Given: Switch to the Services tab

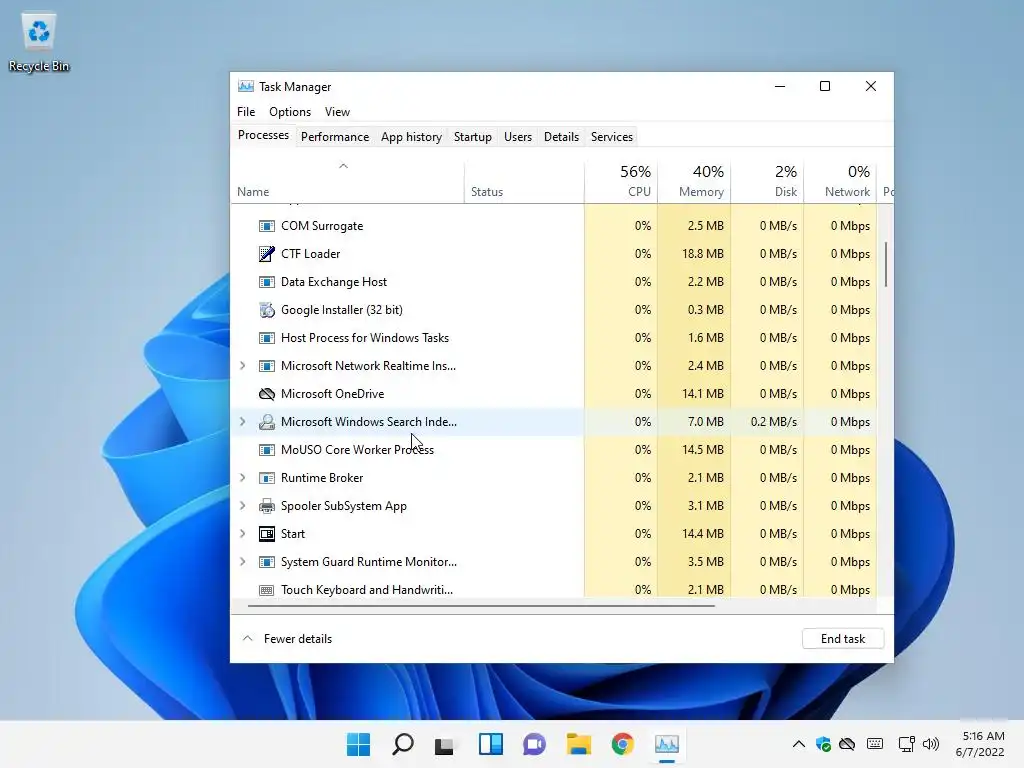Looking at the screenshot, I should (612, 136).
